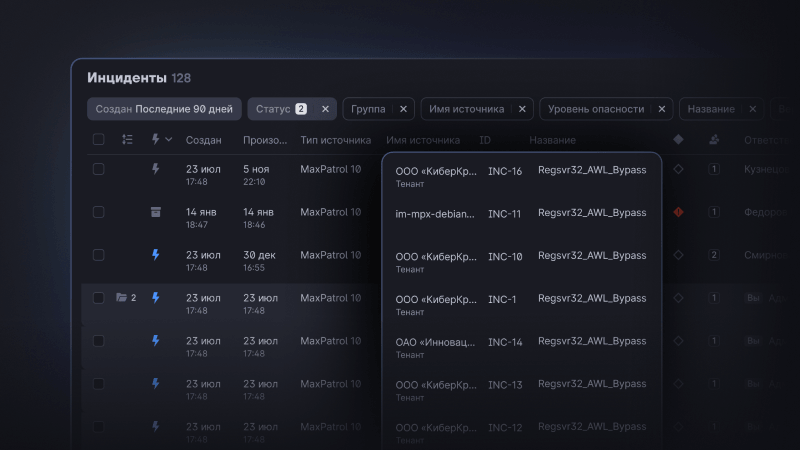Viewport: 800px width, 450px height.
Task: Click archive box icon in 14 янв row
Action: (155, 212)
